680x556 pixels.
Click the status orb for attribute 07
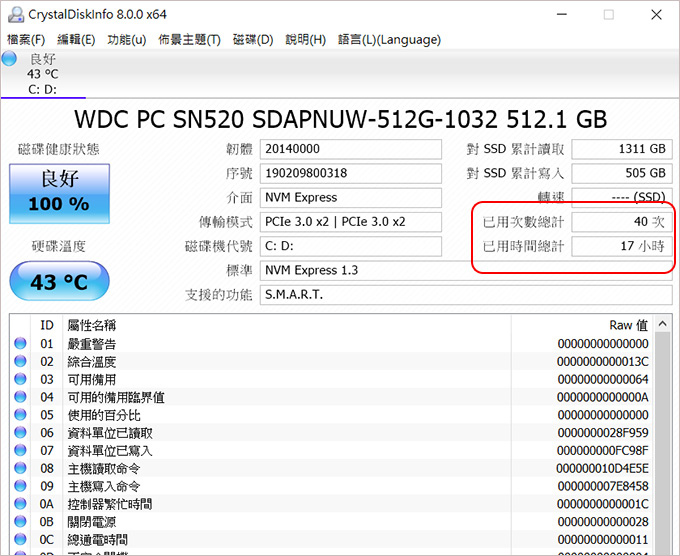click(x=20, y=450)
